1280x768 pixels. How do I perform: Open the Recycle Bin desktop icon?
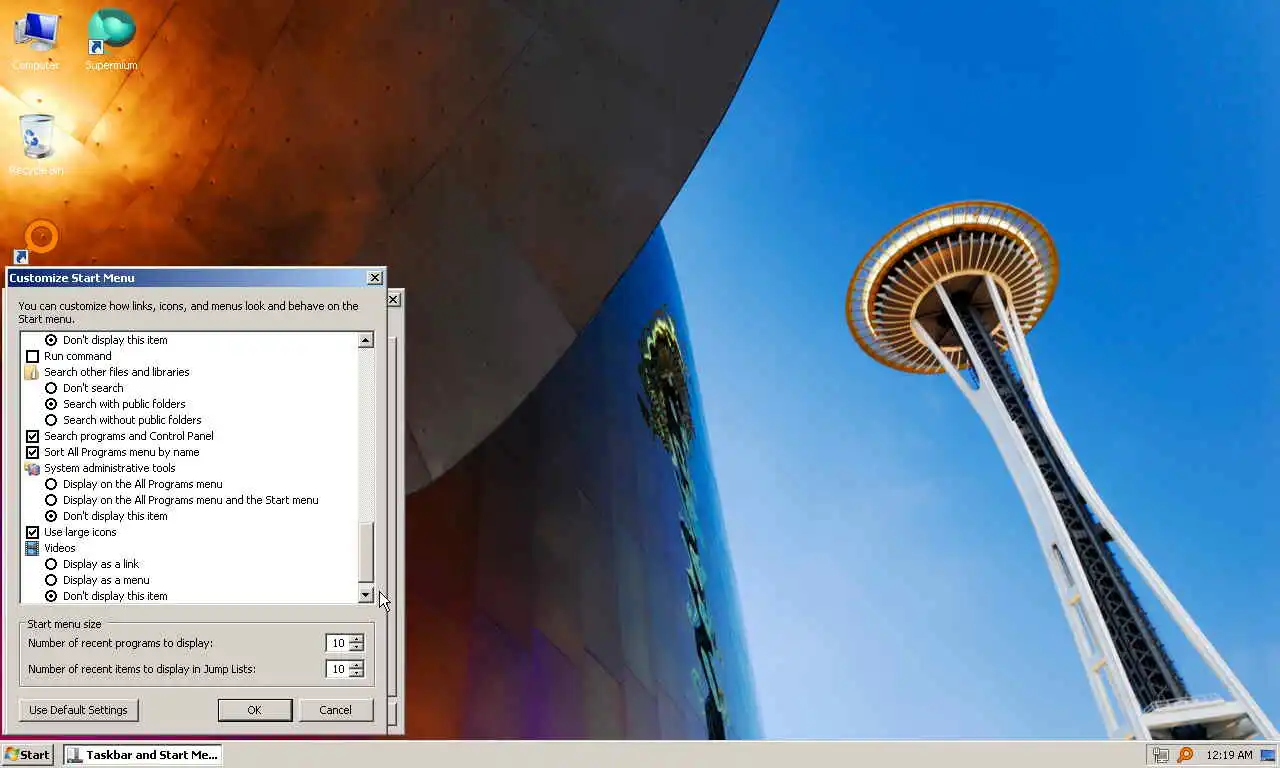point(36,144)
